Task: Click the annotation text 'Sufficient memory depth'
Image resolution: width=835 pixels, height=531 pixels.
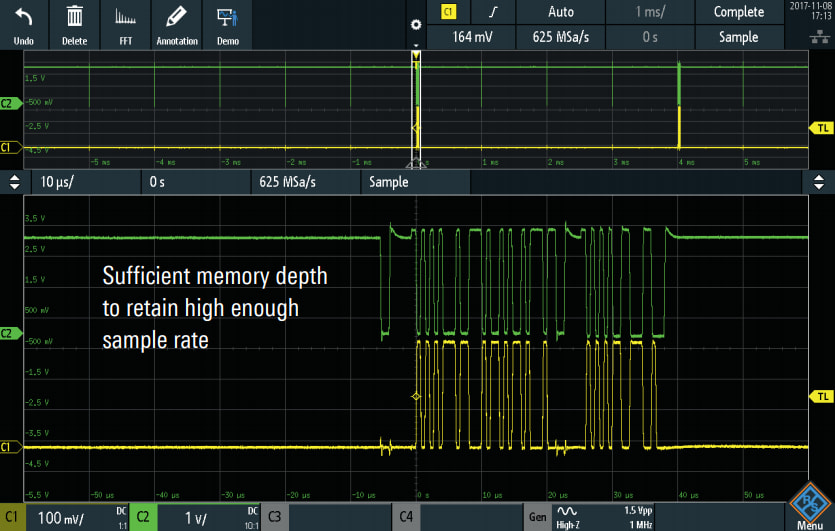Action: coord(215,276)
